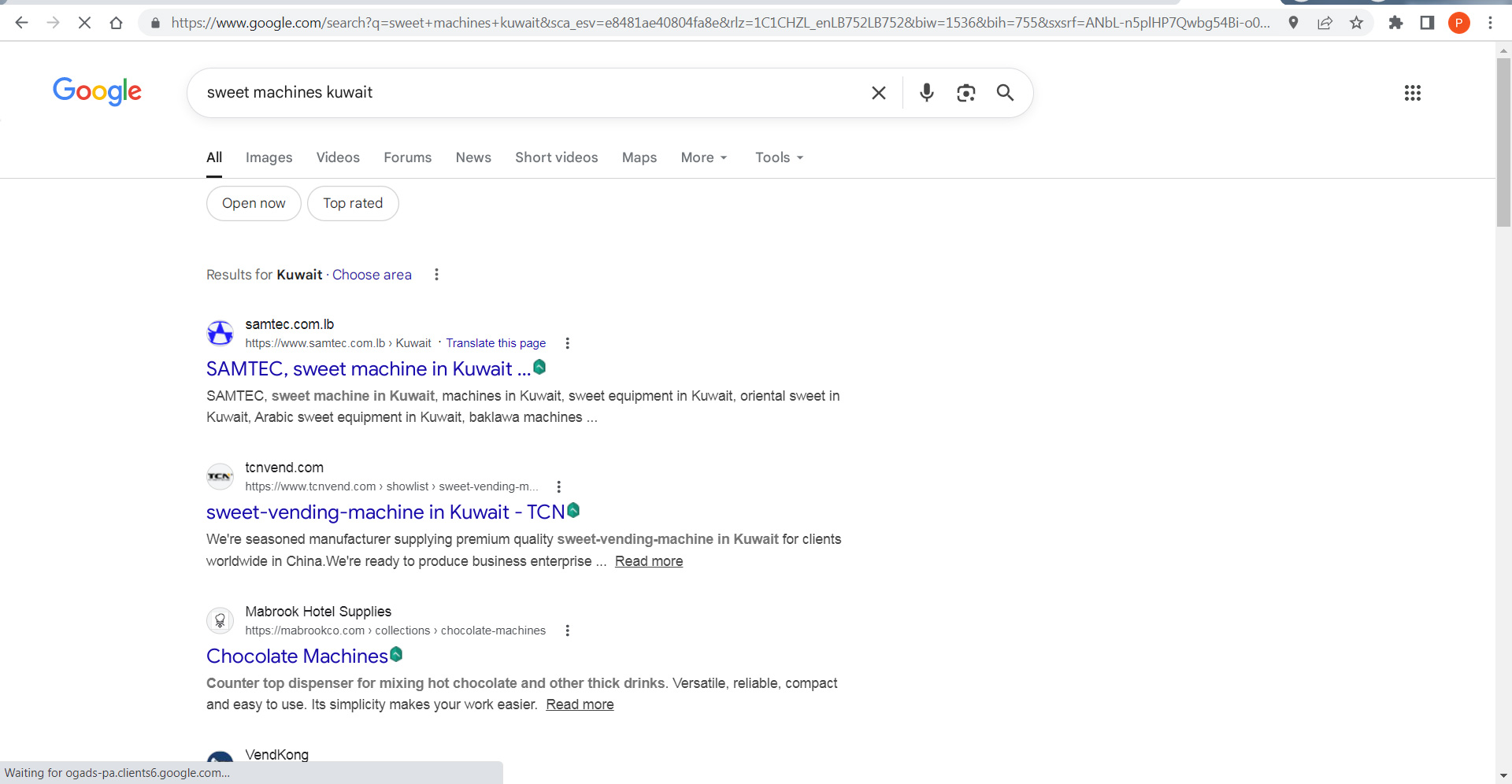Image resolution: width=1512 pixels, height=784 pixels.
Task: Click the TCN site favicon
Action: pyautogui.click(x=220, y=476)
